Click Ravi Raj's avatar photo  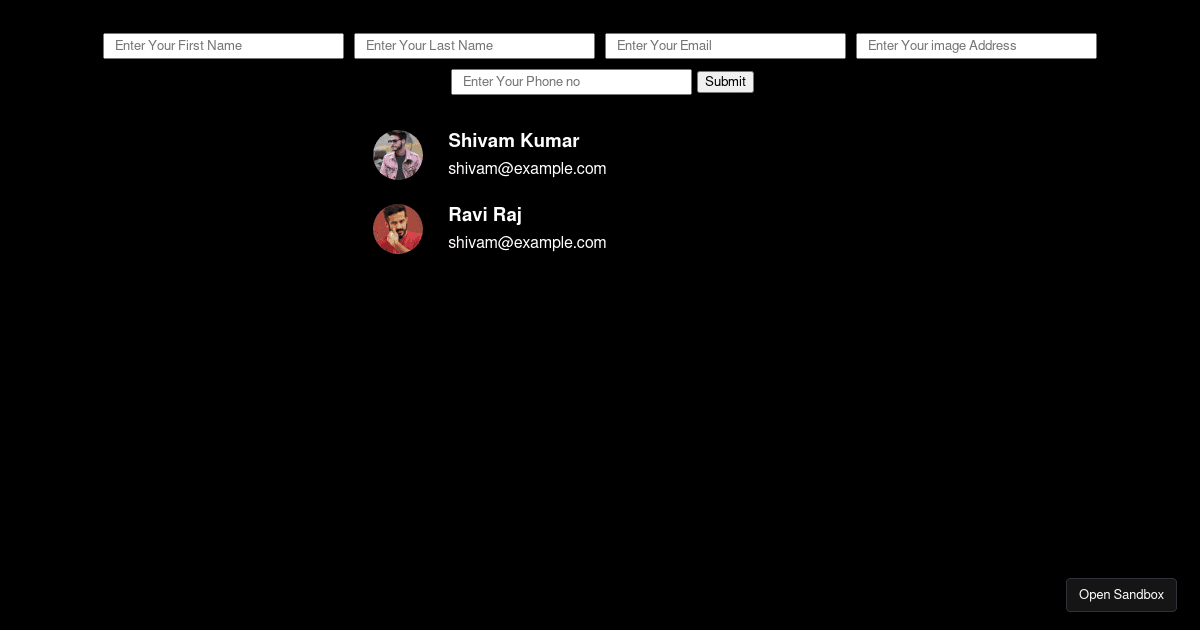398,229
